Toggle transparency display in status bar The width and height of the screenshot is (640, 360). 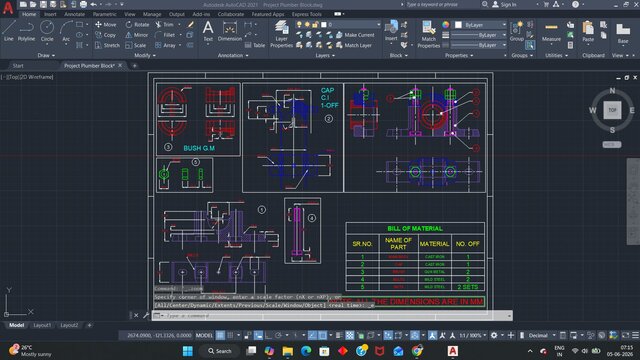pyautogui.click(x=350, y=336)
